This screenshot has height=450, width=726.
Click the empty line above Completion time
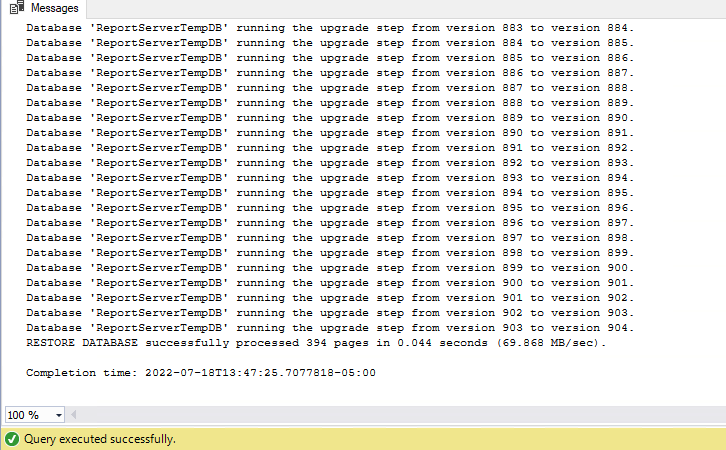coord(300,358)
